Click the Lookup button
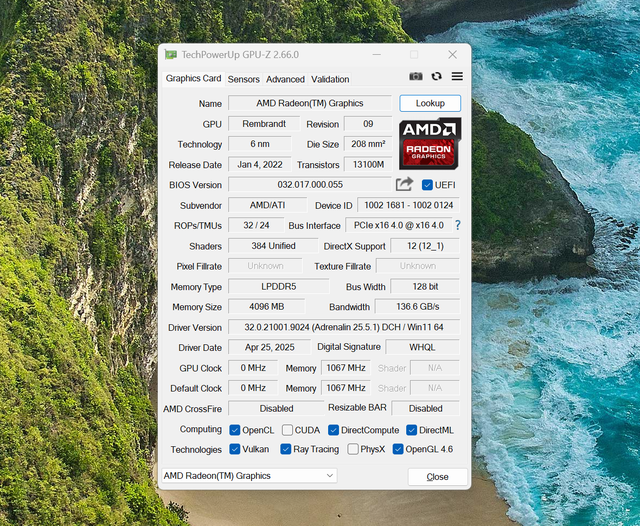The height and width of the screenshot is (526, 640). [x=430, y=103]
